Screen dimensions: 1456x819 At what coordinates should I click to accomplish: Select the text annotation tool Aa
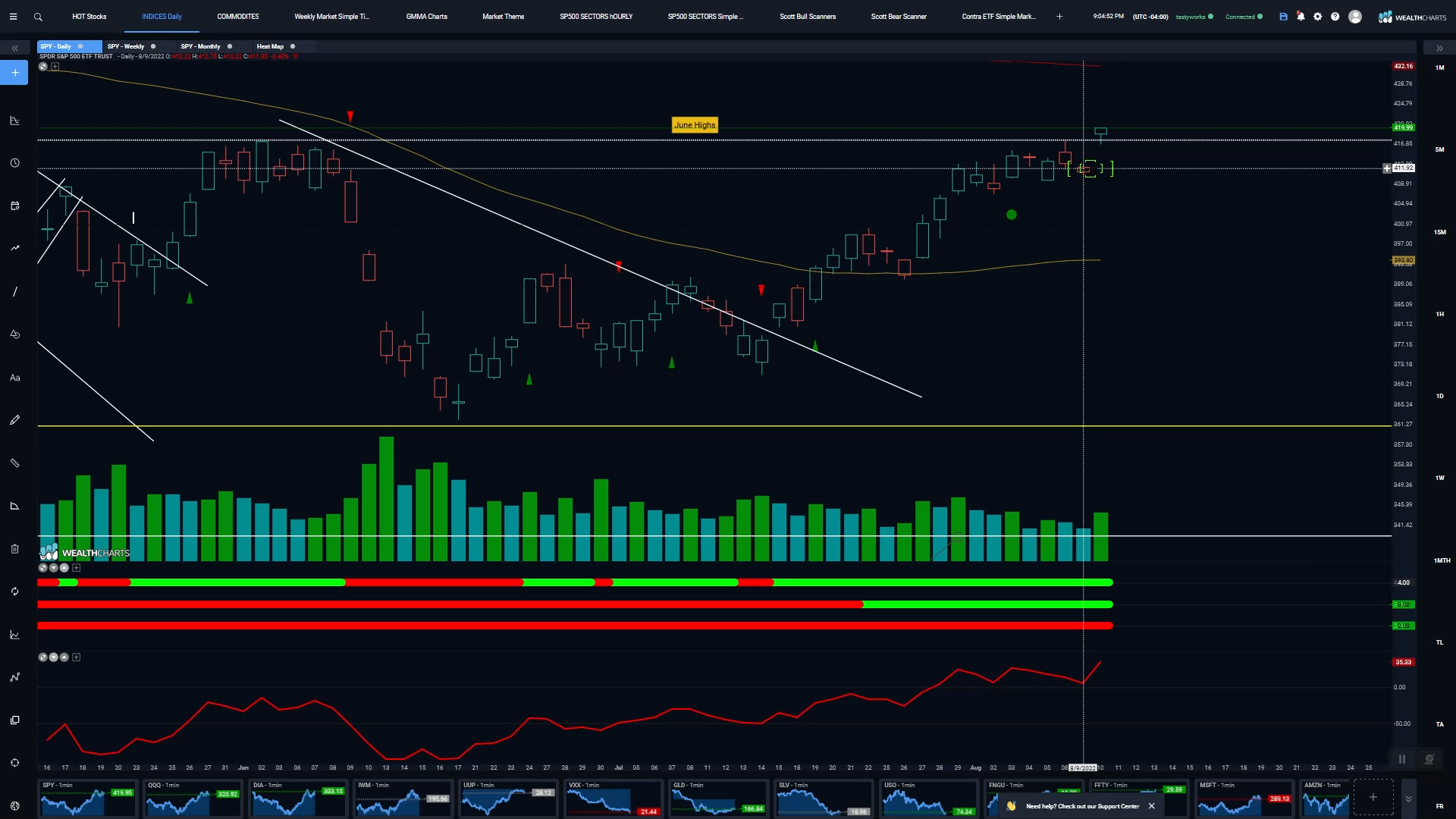(x=14, y=378)
